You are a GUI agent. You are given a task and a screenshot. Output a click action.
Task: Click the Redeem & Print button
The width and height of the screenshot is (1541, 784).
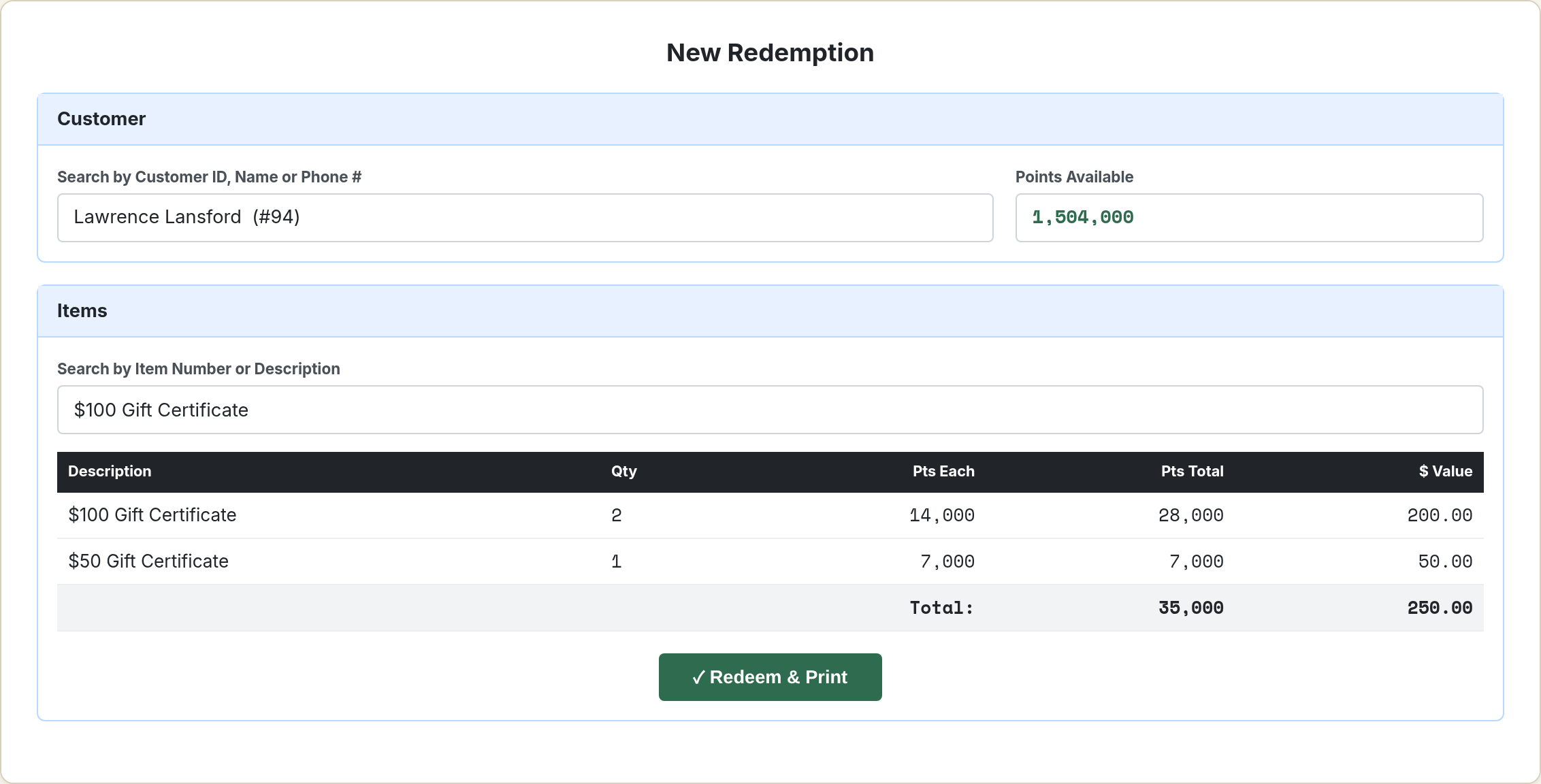770,677
